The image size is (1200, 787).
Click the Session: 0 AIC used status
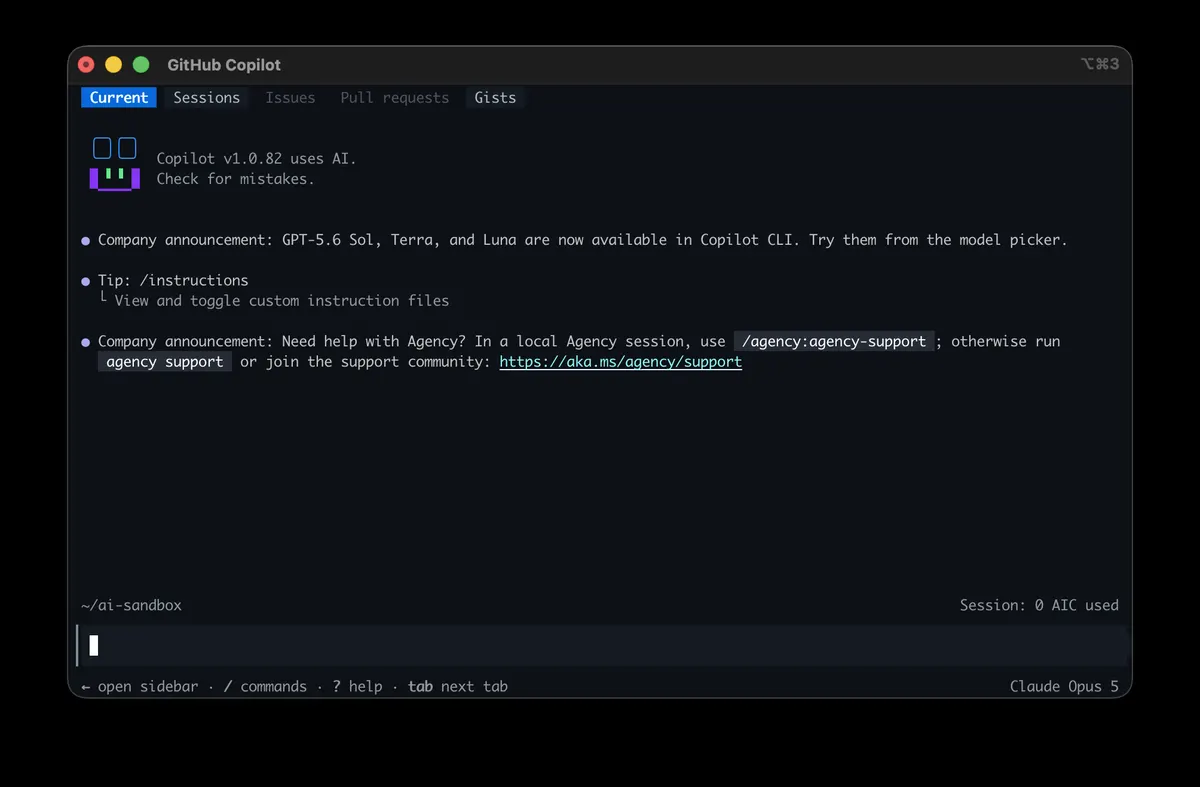[x=1039, y=605]
